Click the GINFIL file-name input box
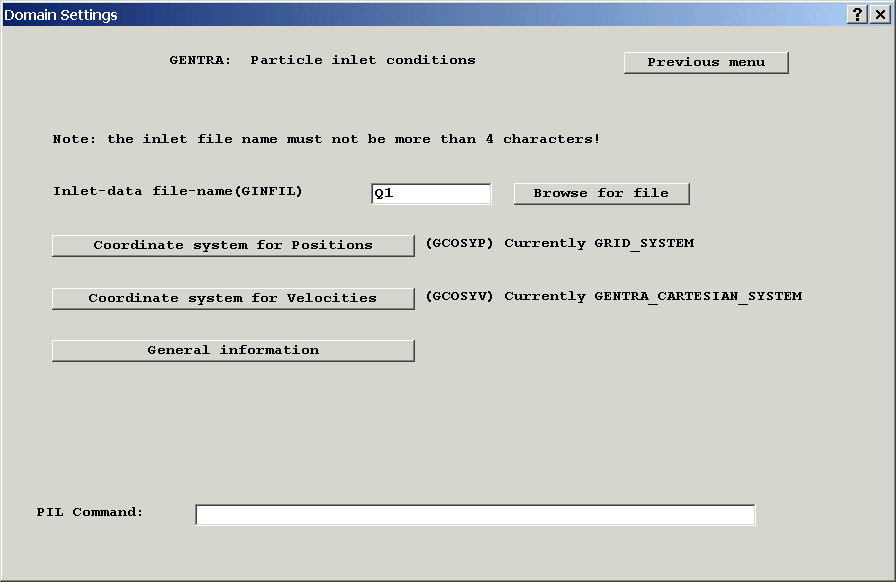Screen dimensions: 896x582 tap(431, 193)
